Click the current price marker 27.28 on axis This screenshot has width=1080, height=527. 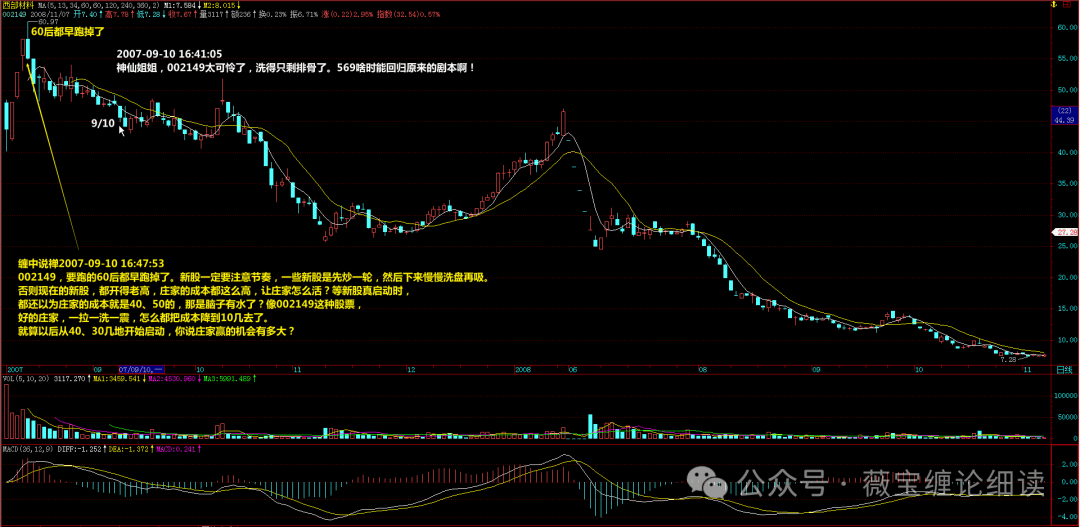pyautogui.click(x=1065, y=232)
